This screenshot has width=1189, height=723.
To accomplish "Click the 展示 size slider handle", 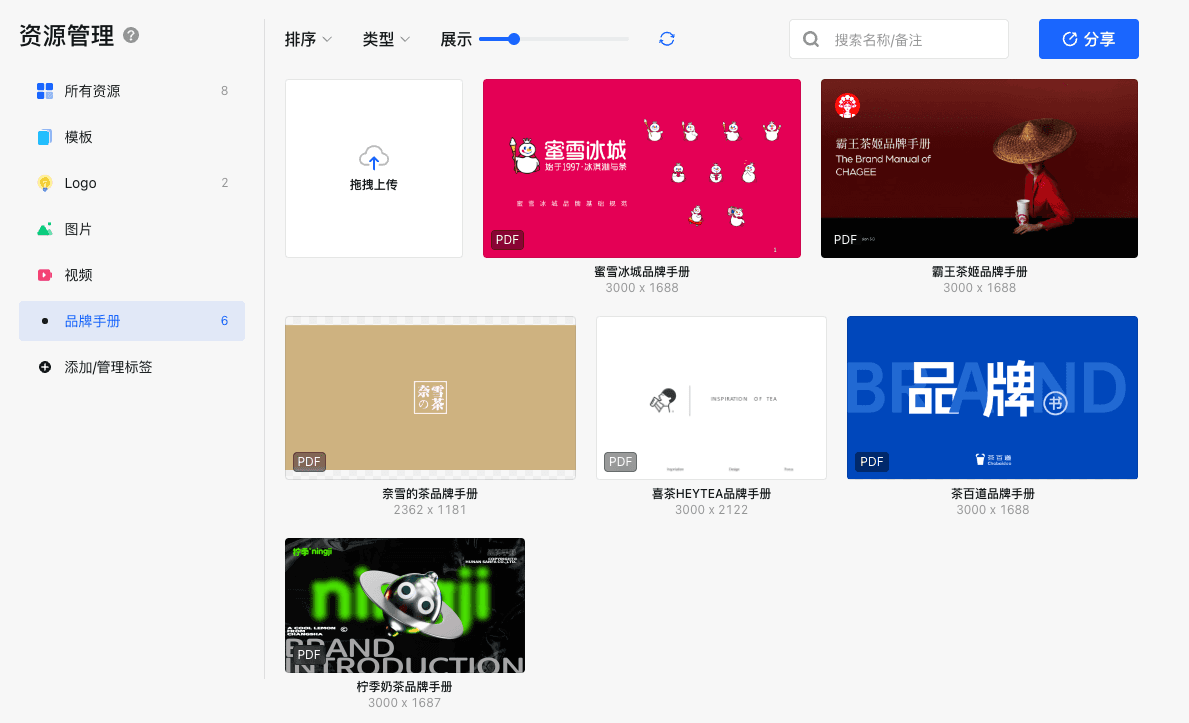I will click(514, 39).
